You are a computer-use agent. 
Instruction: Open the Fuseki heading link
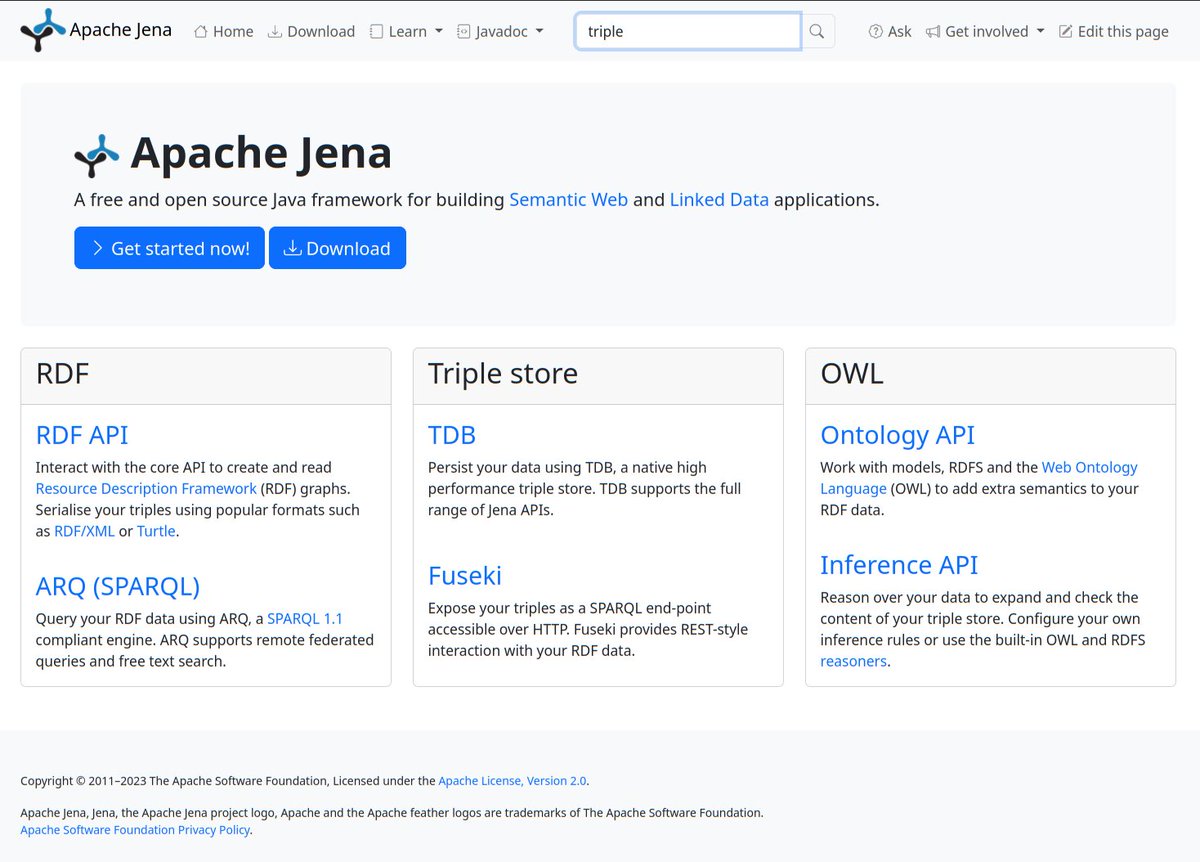tap(465, 576)
